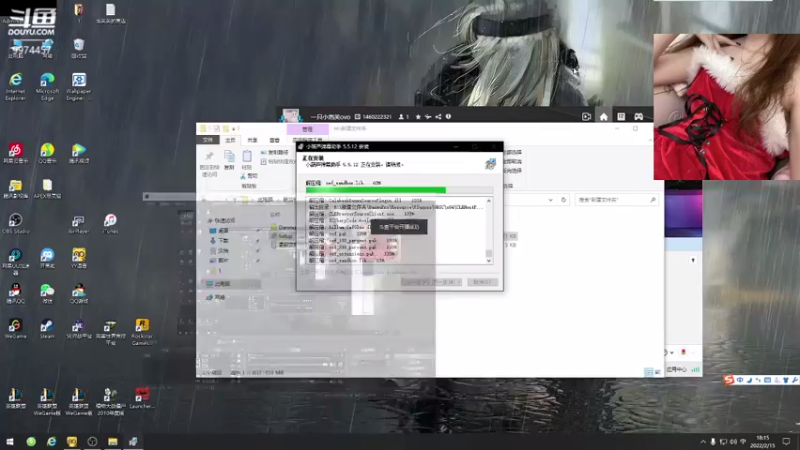This screenshot has height=450, width=800.
Task: Click the Pin to Quick Access ribbon icon
Action: click(209, 163)
